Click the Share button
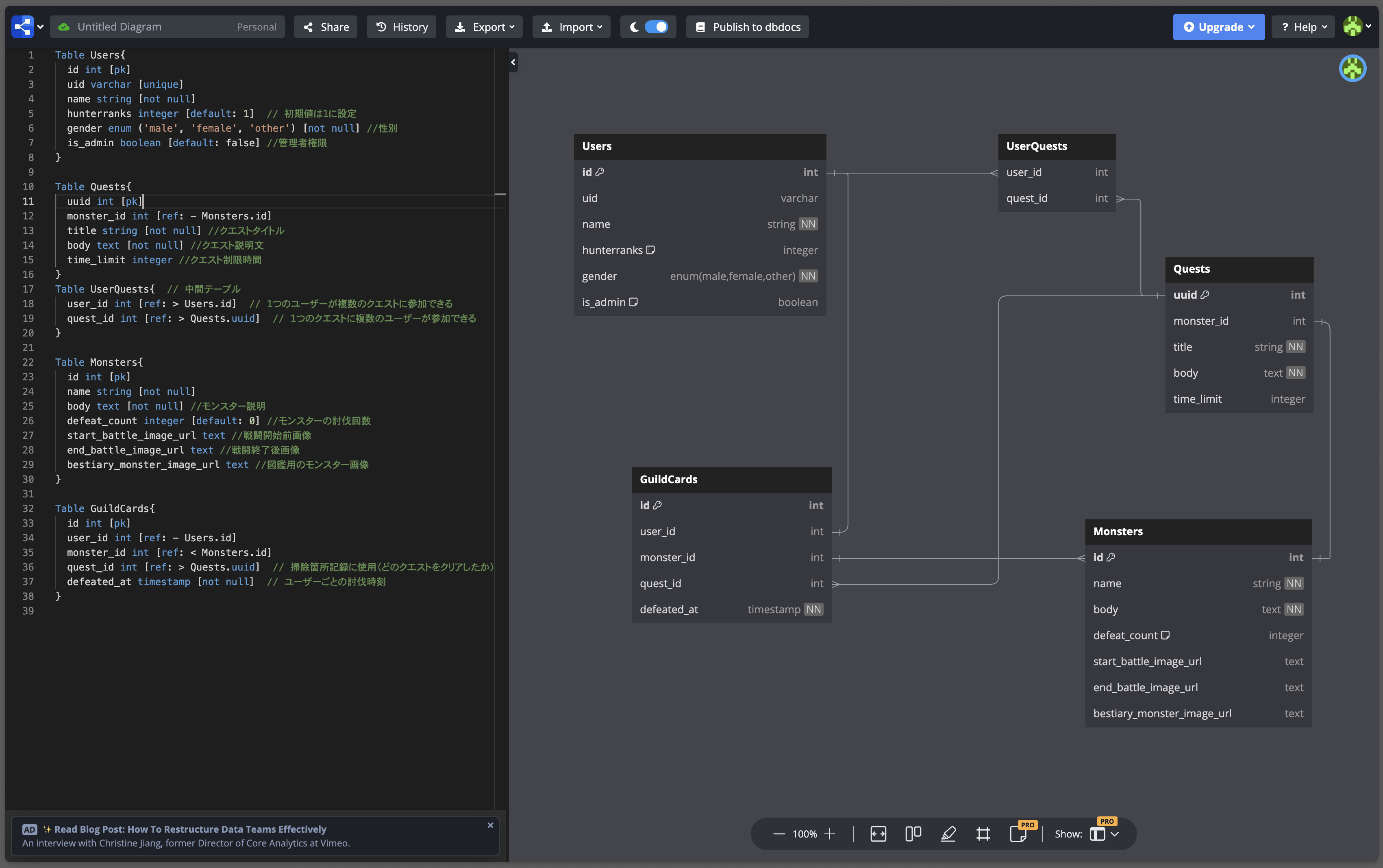 coord(326,27)
